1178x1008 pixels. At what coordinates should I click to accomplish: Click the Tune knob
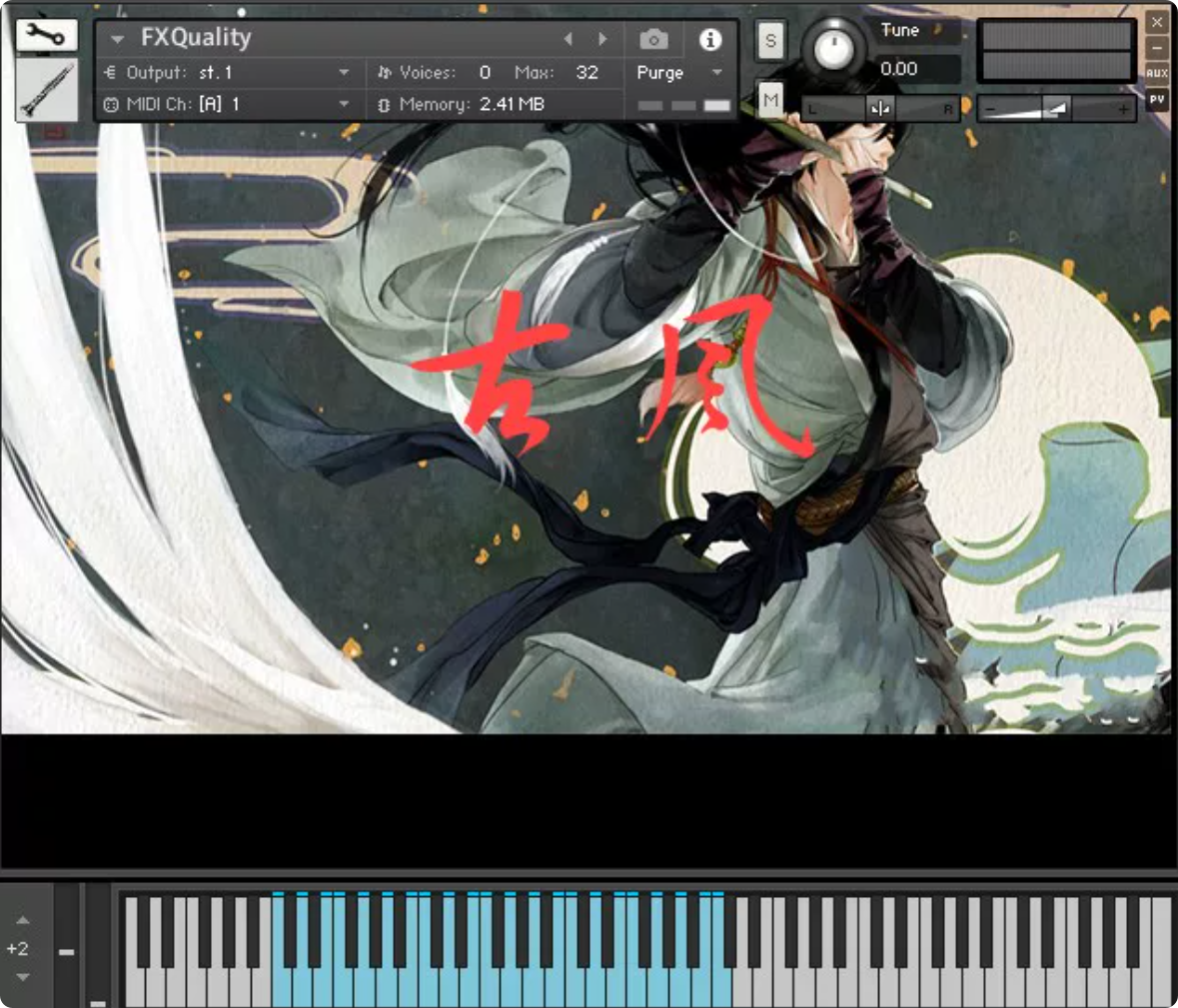[x=834, y=48]
